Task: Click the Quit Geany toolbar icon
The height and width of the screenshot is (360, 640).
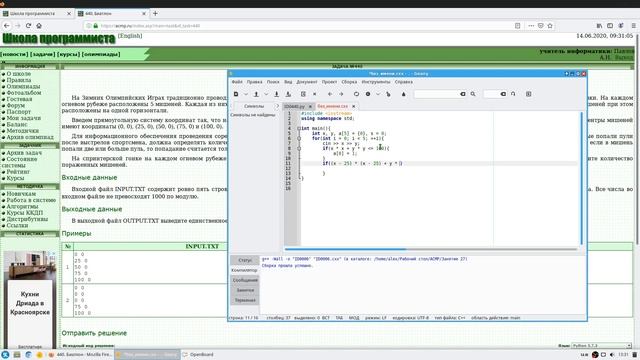Action: click(529, 94)
